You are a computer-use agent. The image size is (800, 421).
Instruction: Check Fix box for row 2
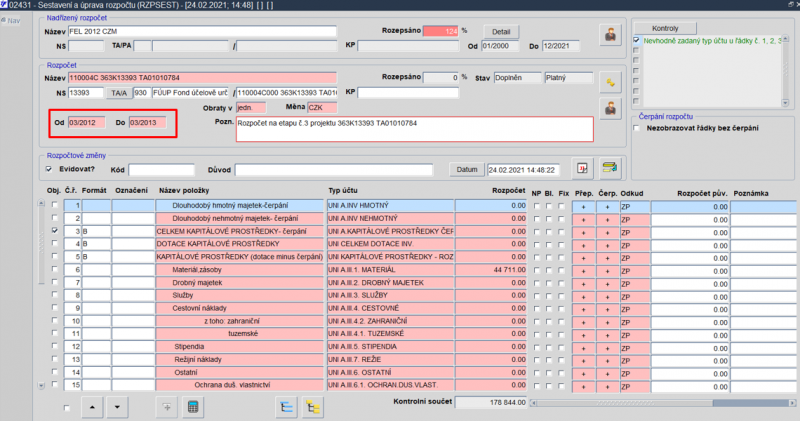tap(561, 219)
